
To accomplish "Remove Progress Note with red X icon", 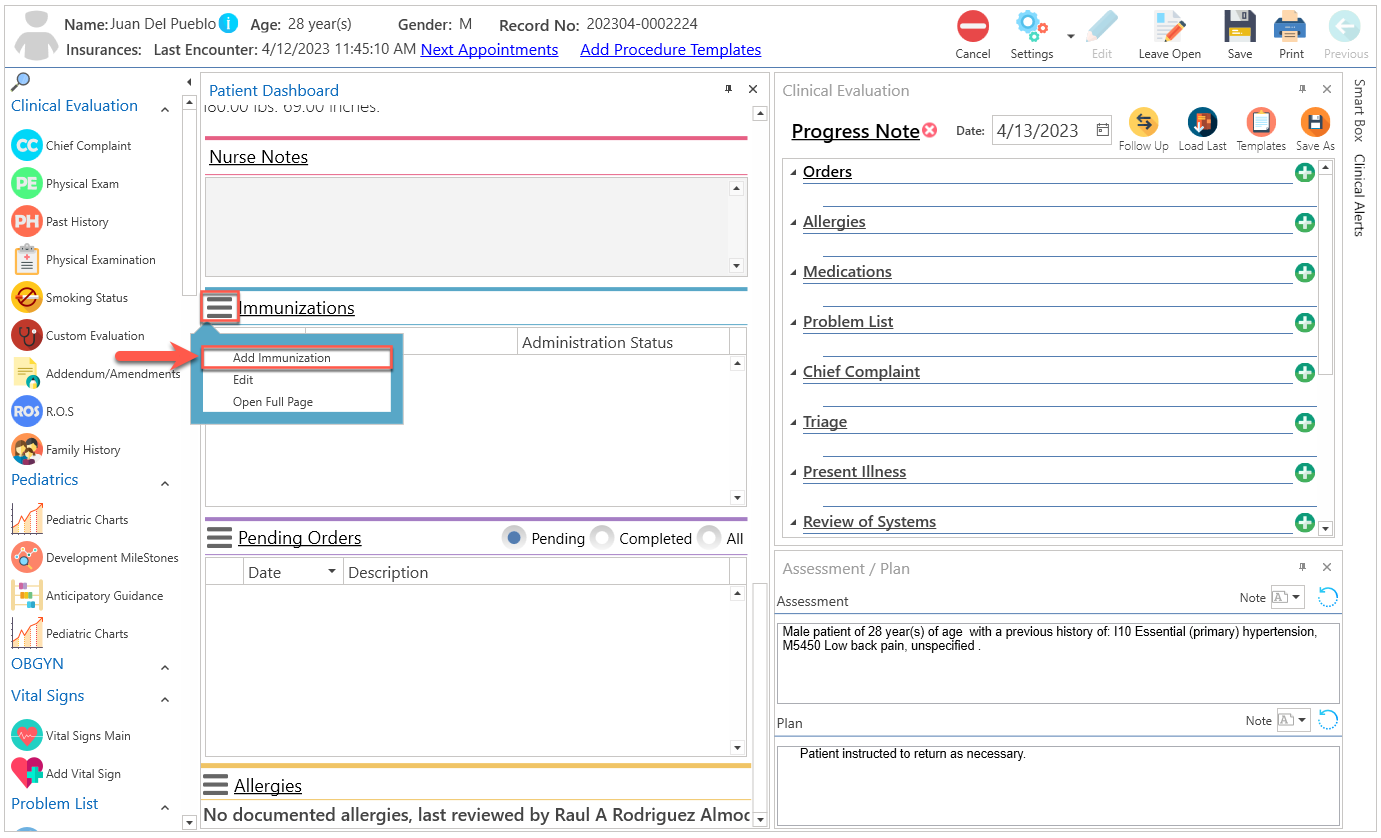I will coord(930,130).
